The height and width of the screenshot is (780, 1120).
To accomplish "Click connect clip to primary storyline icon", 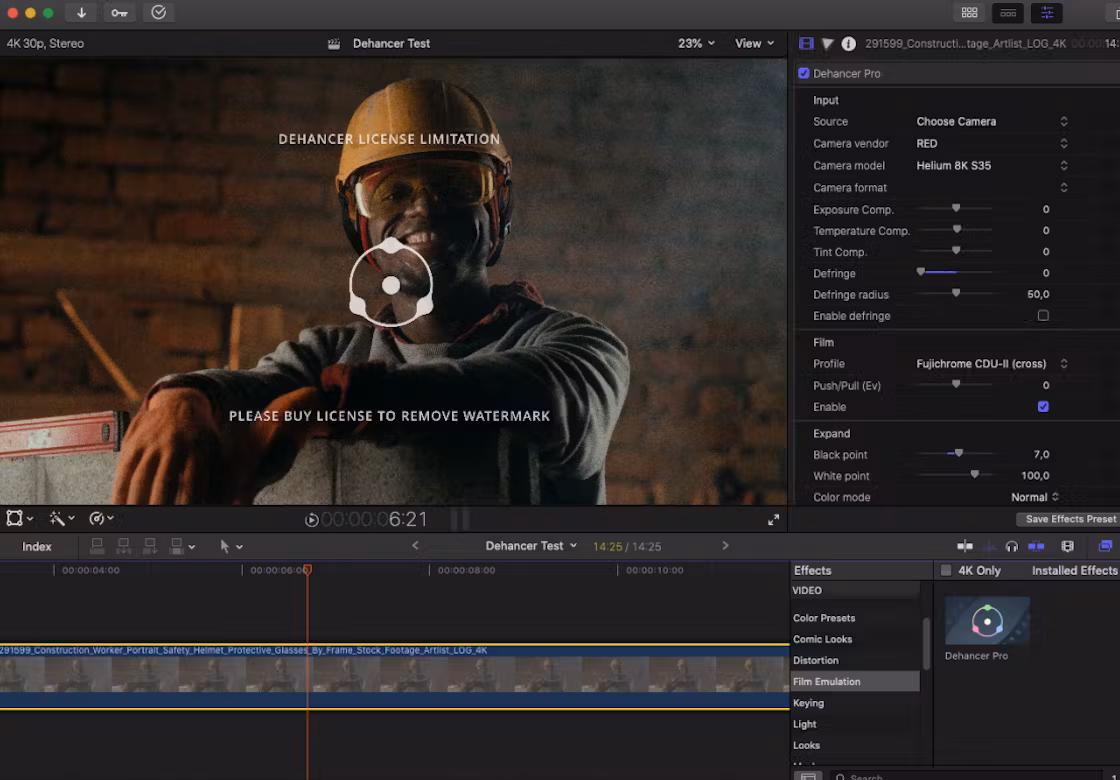I will point(97,546).
